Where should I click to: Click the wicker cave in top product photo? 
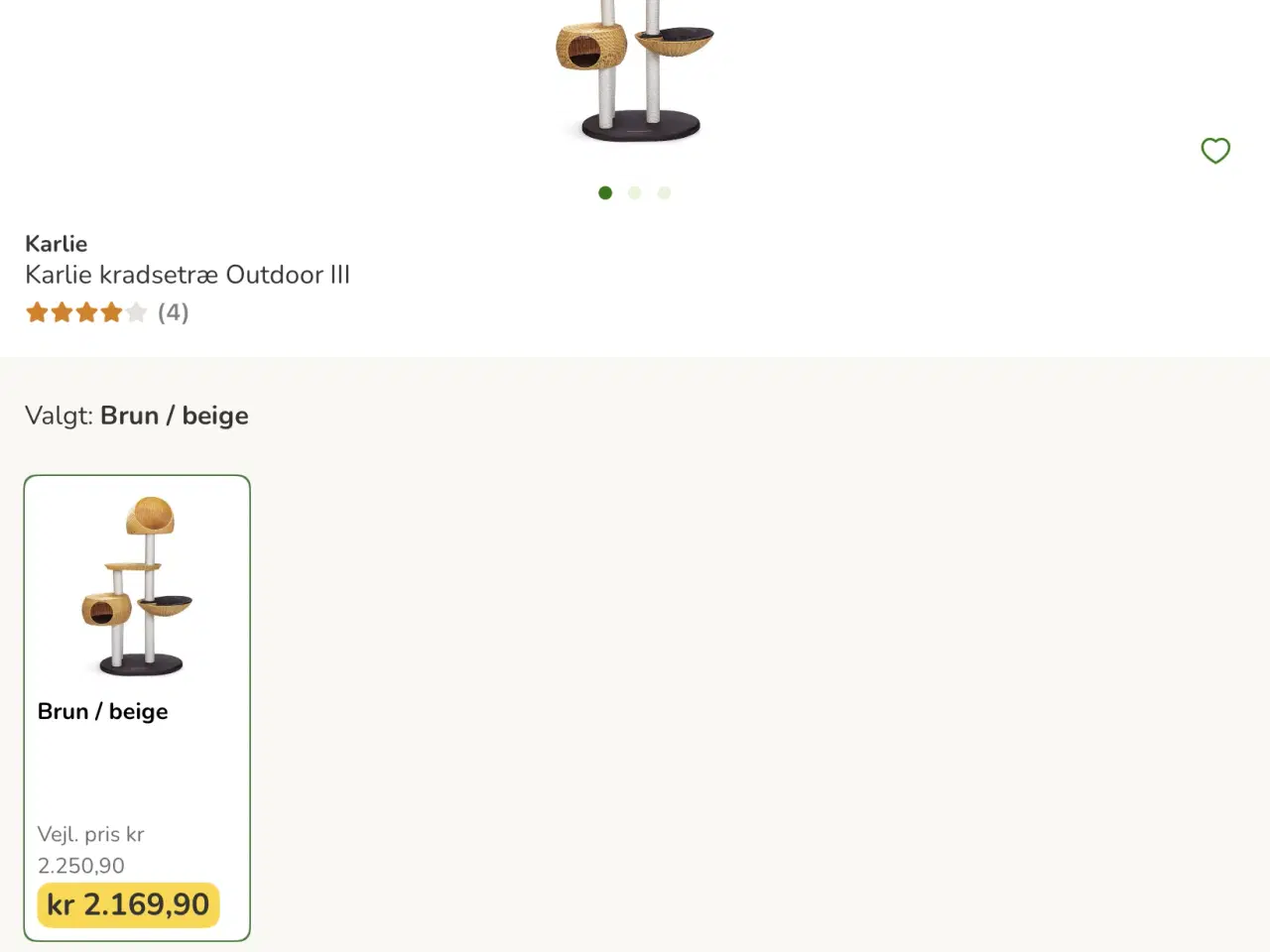[590, 47]
